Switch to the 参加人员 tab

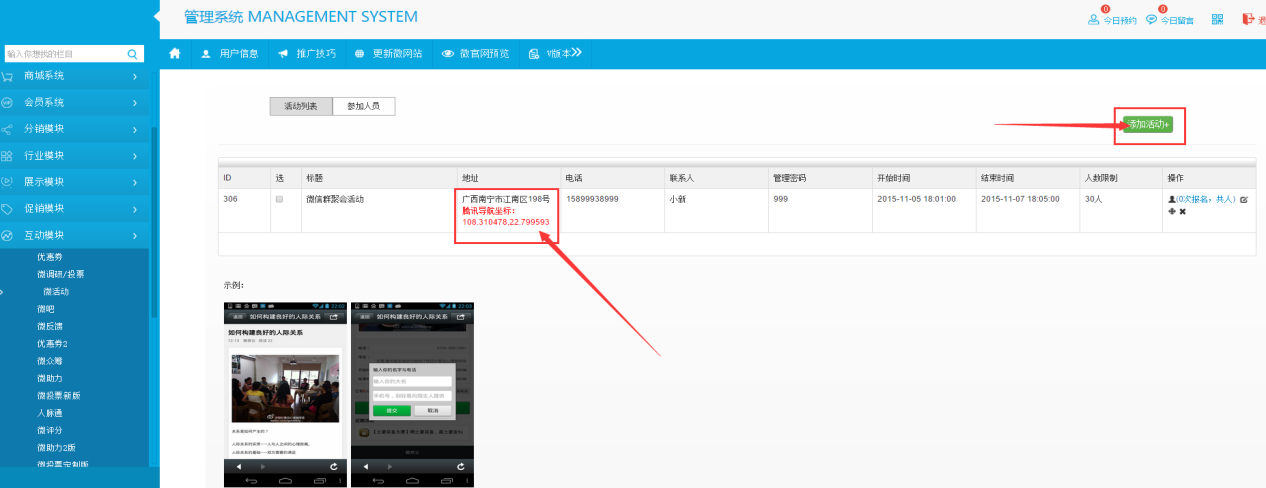363,106
